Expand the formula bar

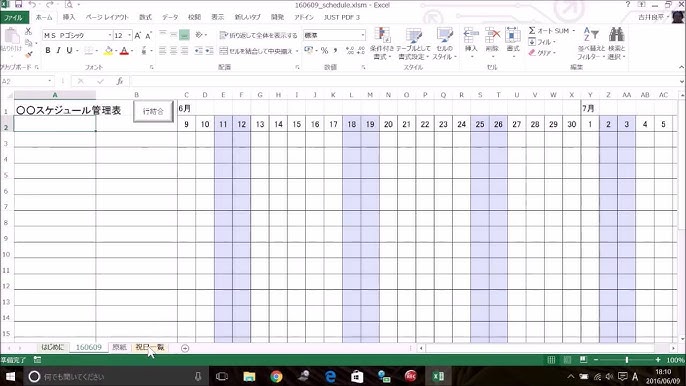682,81
